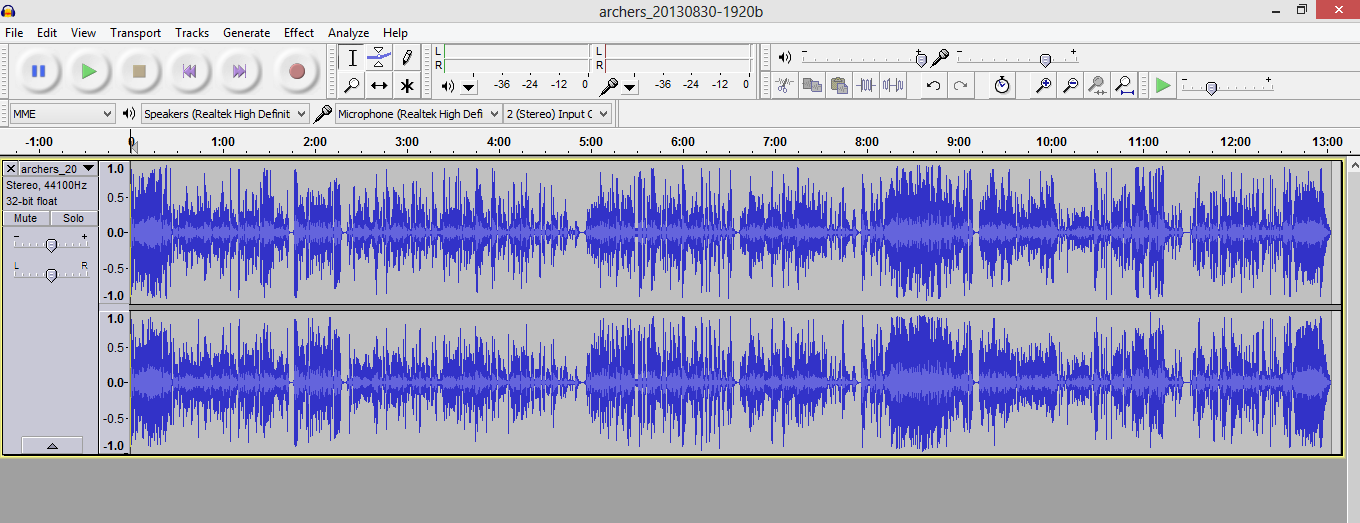Select the Multi-Tool asterisk icon
Image resolution: width=1360 pixels, height=523 pixels.
click(x=406, y=85)
